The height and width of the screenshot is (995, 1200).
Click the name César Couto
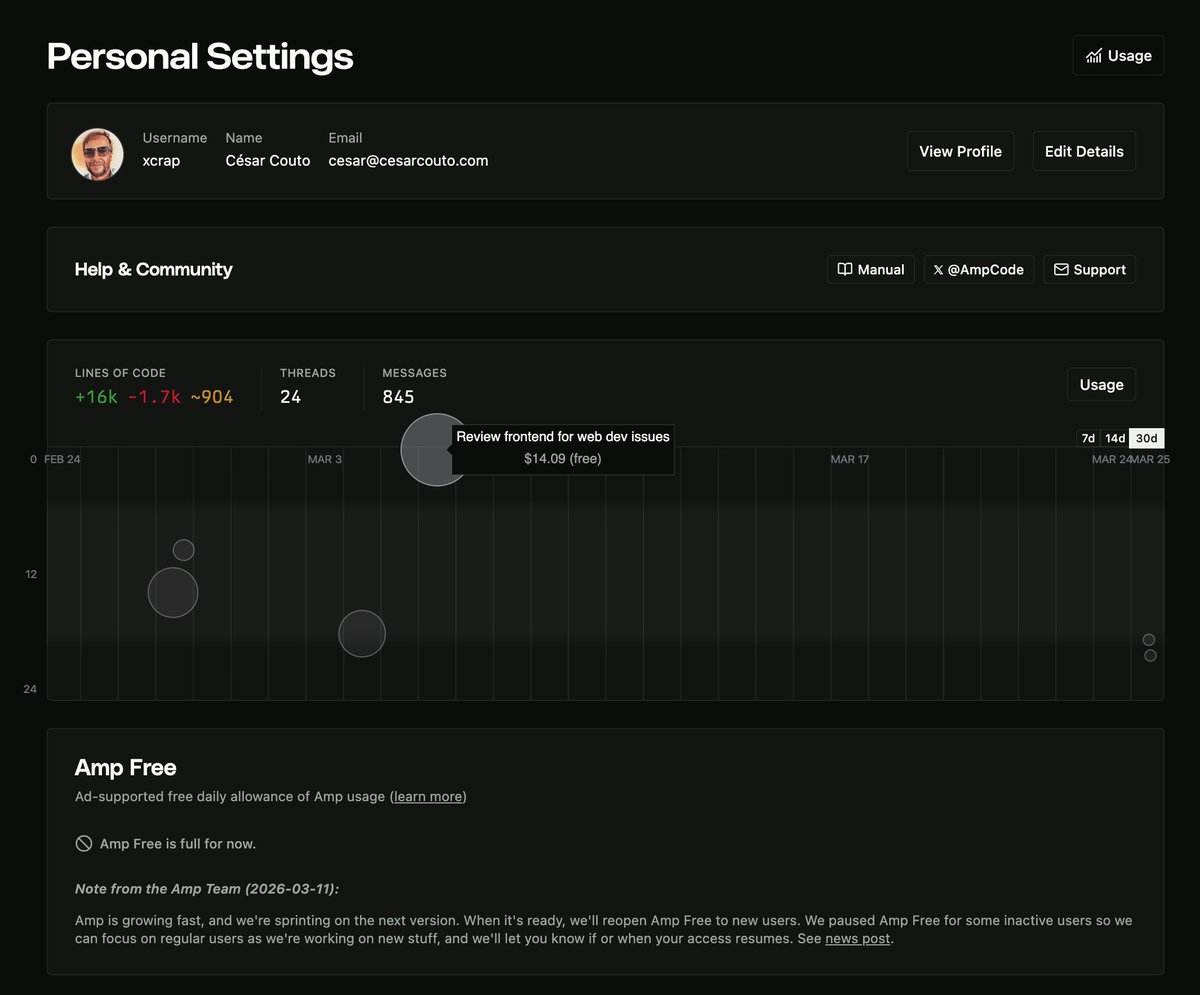tap(268, 160)
